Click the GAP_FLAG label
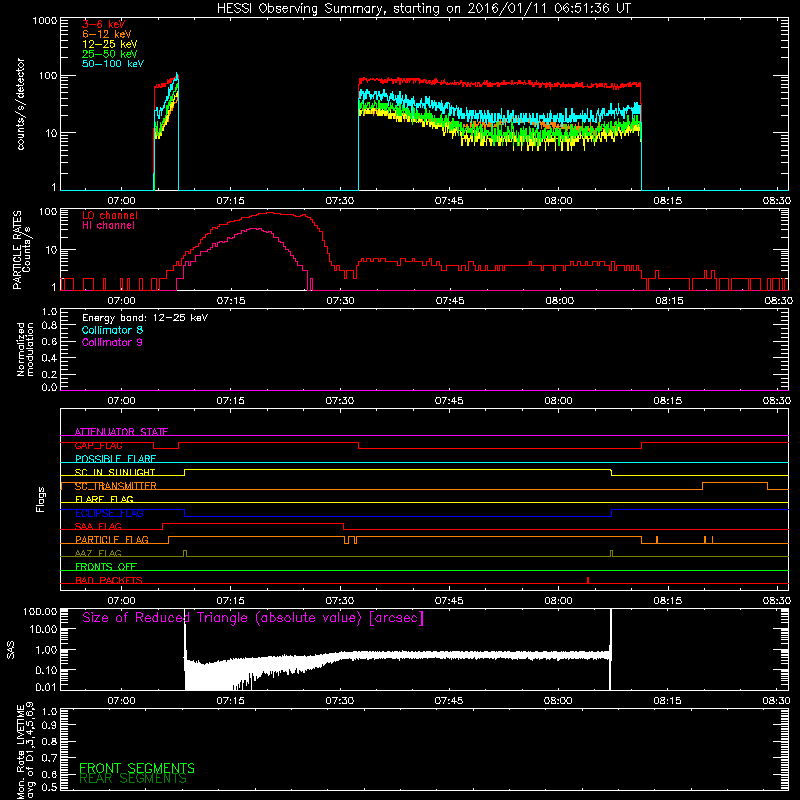 tap(98, 445)
